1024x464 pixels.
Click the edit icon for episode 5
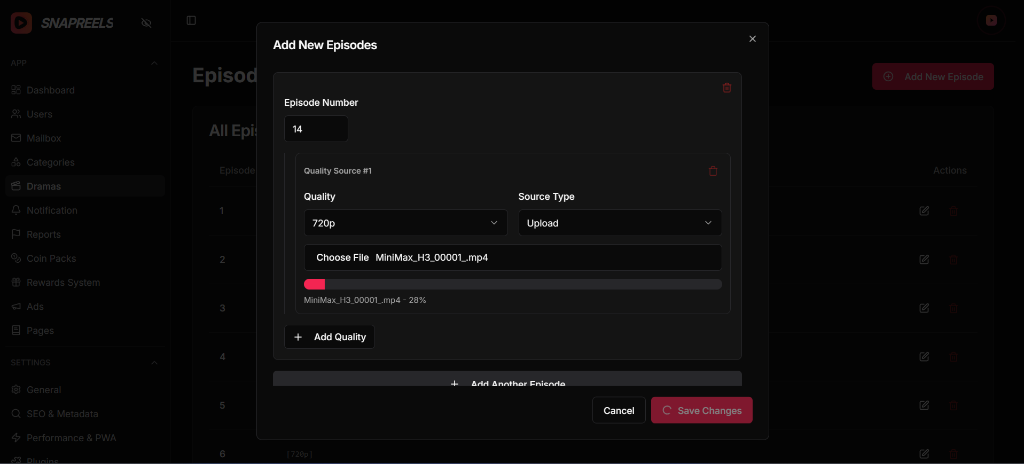pyautogui.click(x=924, y=405)
